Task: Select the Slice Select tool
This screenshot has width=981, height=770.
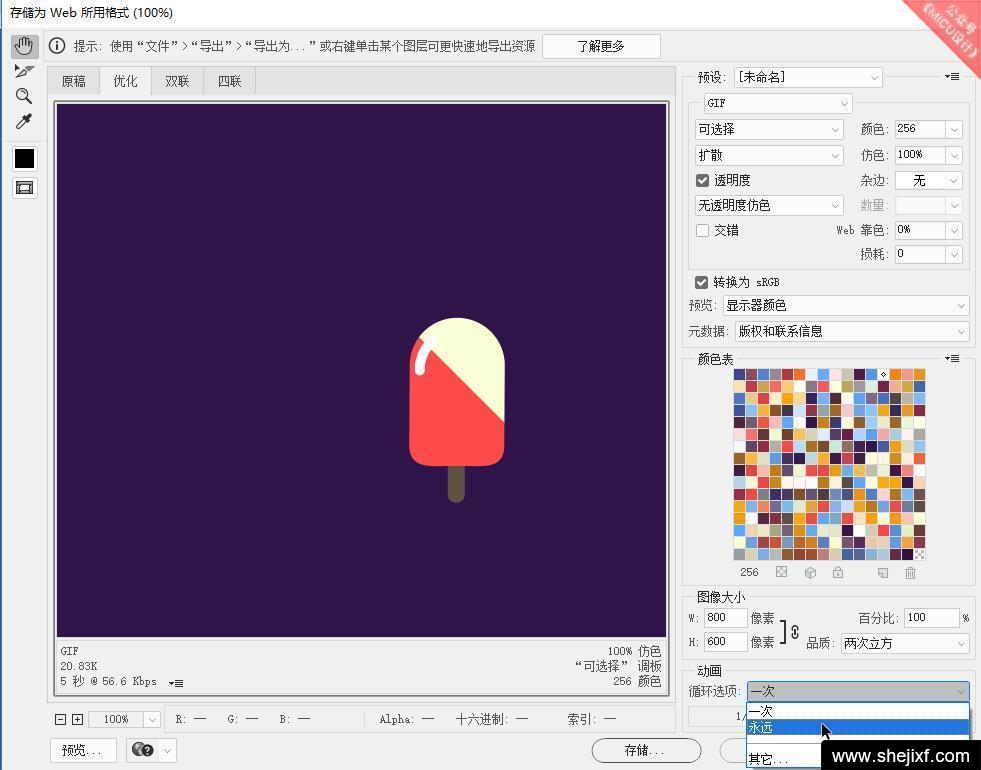Action: [24, 71]
